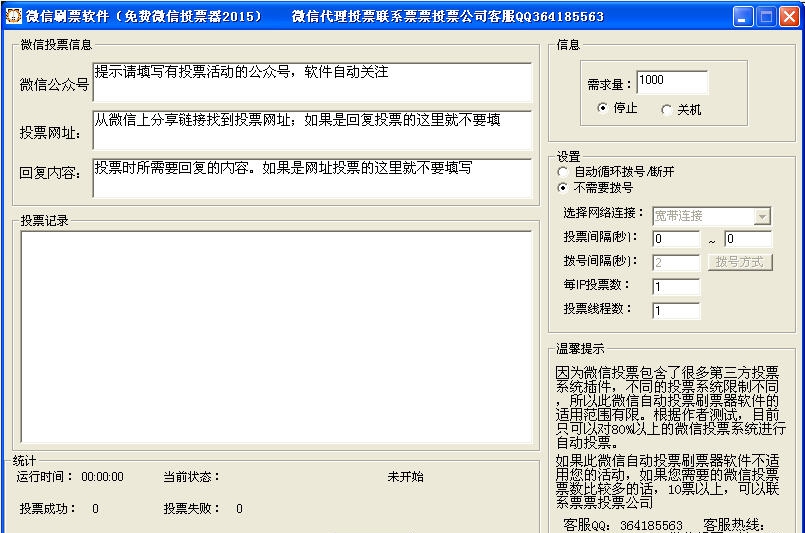This screenshot has width=805, height=533.
Task: Click the 微信公众号 input field
Action: [312, 82]
